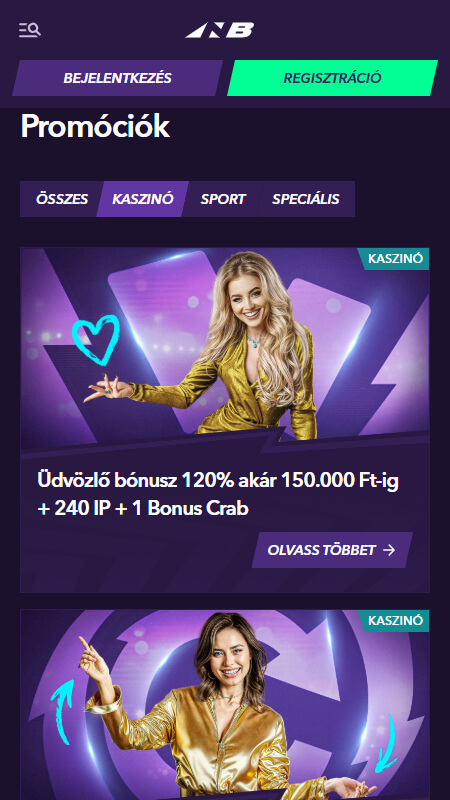Viewport: 450px width, 800px height.
Task: Click the Kaszinó badge on the second promo card
Action: pyautogui.click(x=394, y=620)
